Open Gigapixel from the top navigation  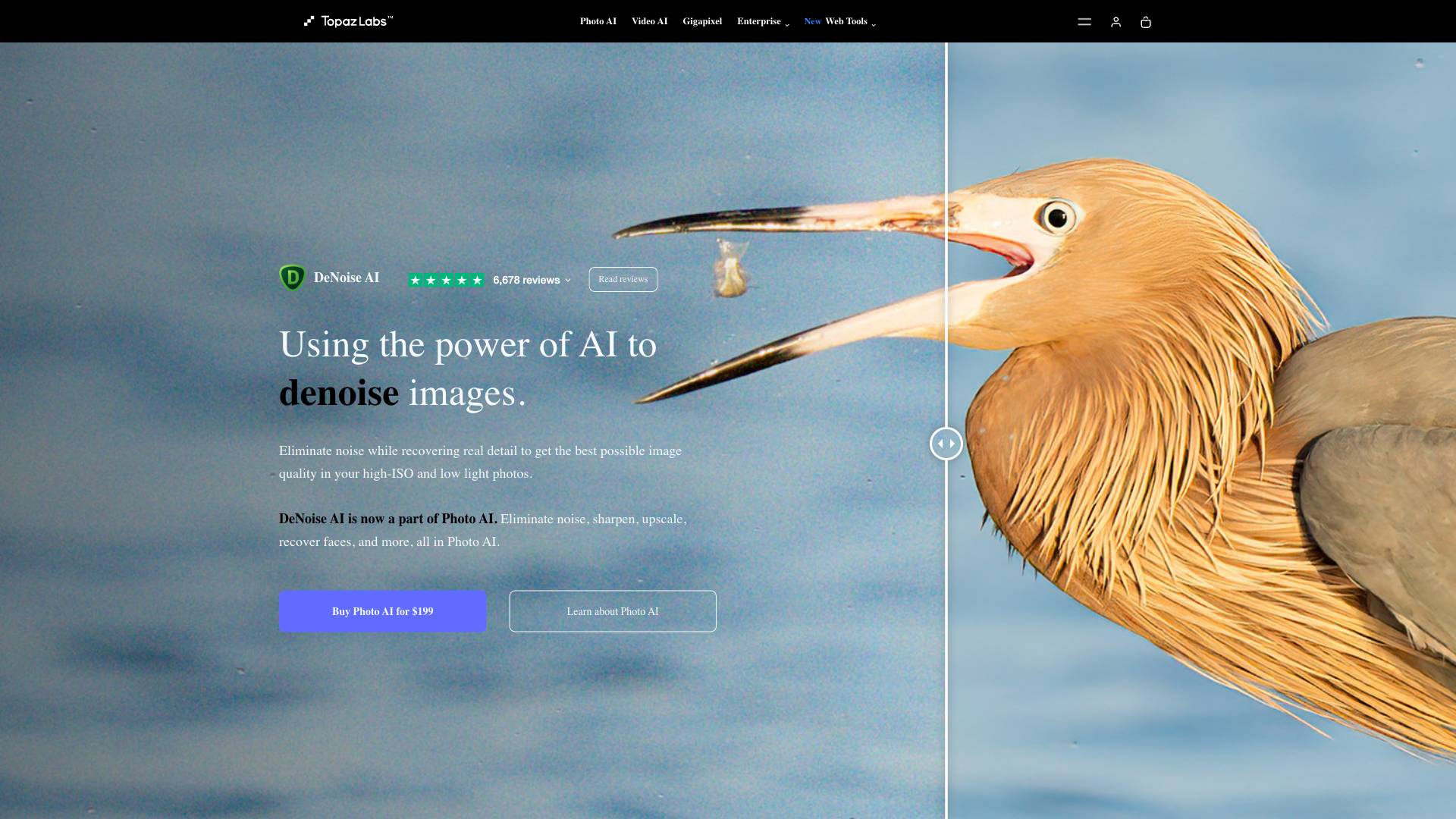[702, 21]
